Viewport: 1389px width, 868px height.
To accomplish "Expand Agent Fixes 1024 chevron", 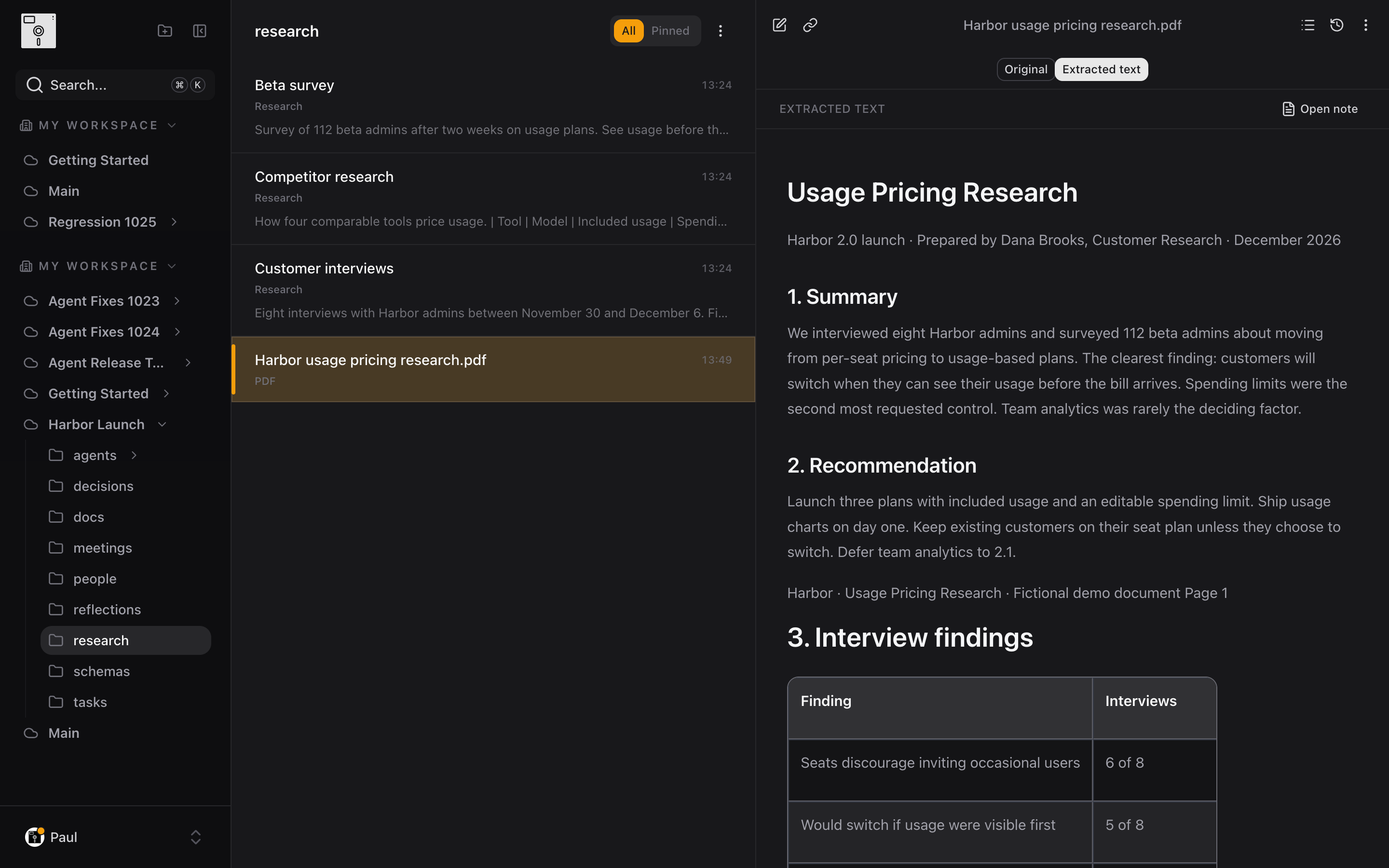I will click(177, 332).
